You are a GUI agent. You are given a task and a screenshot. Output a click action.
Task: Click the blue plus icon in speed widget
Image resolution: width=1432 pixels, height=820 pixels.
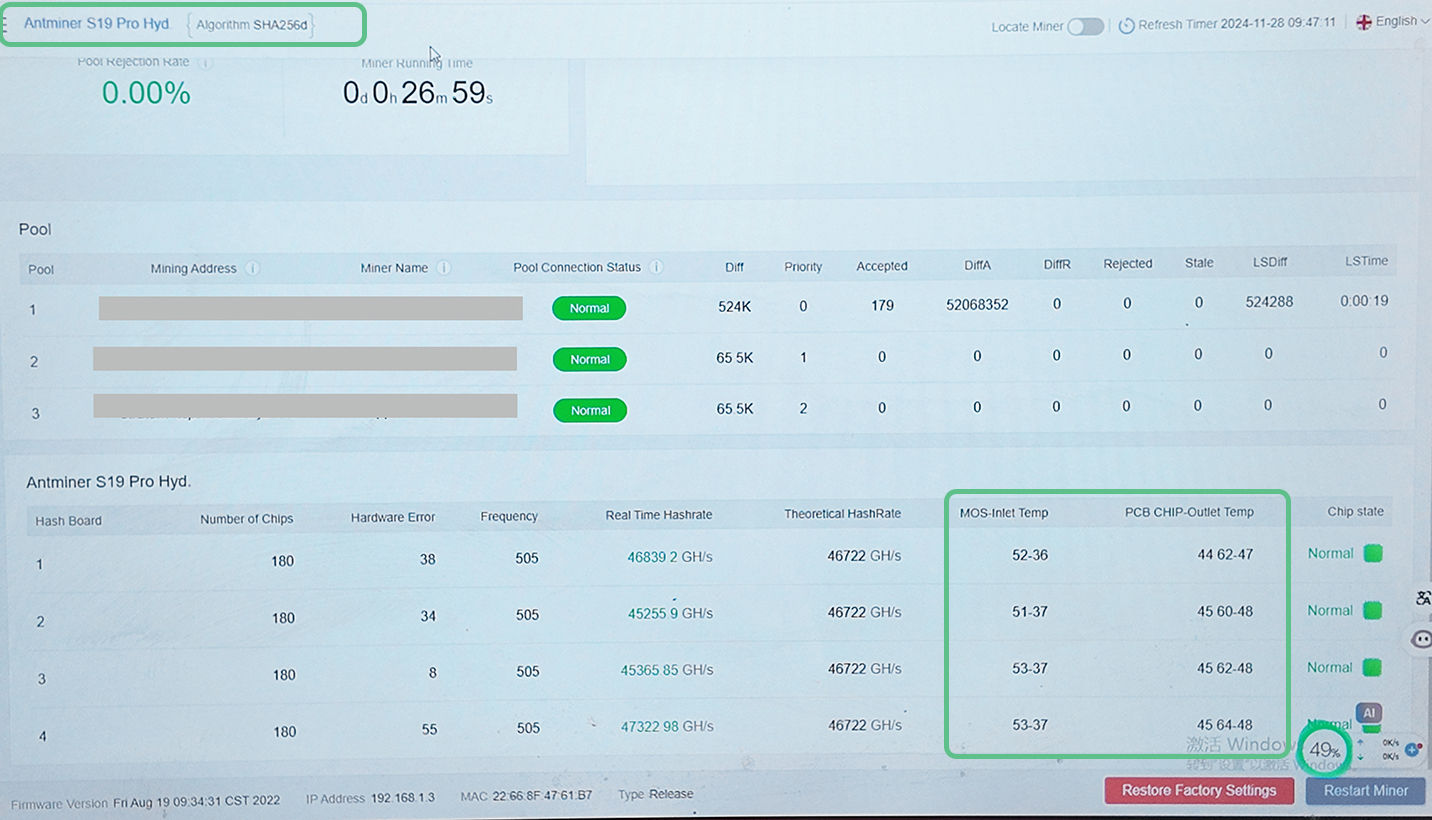pos(1412,749)
